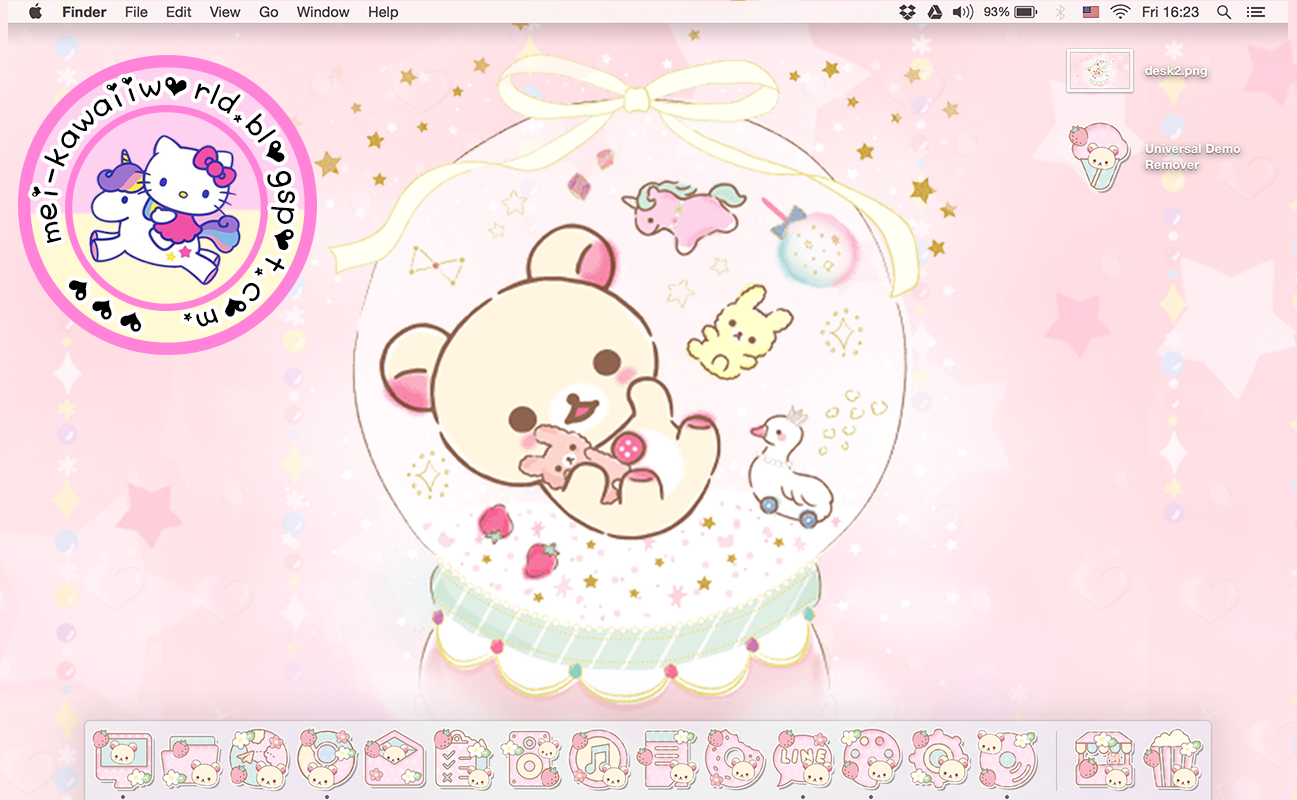Open the US flag input source menu
The image size is (1297, 800).
[x=1090, y=12]
